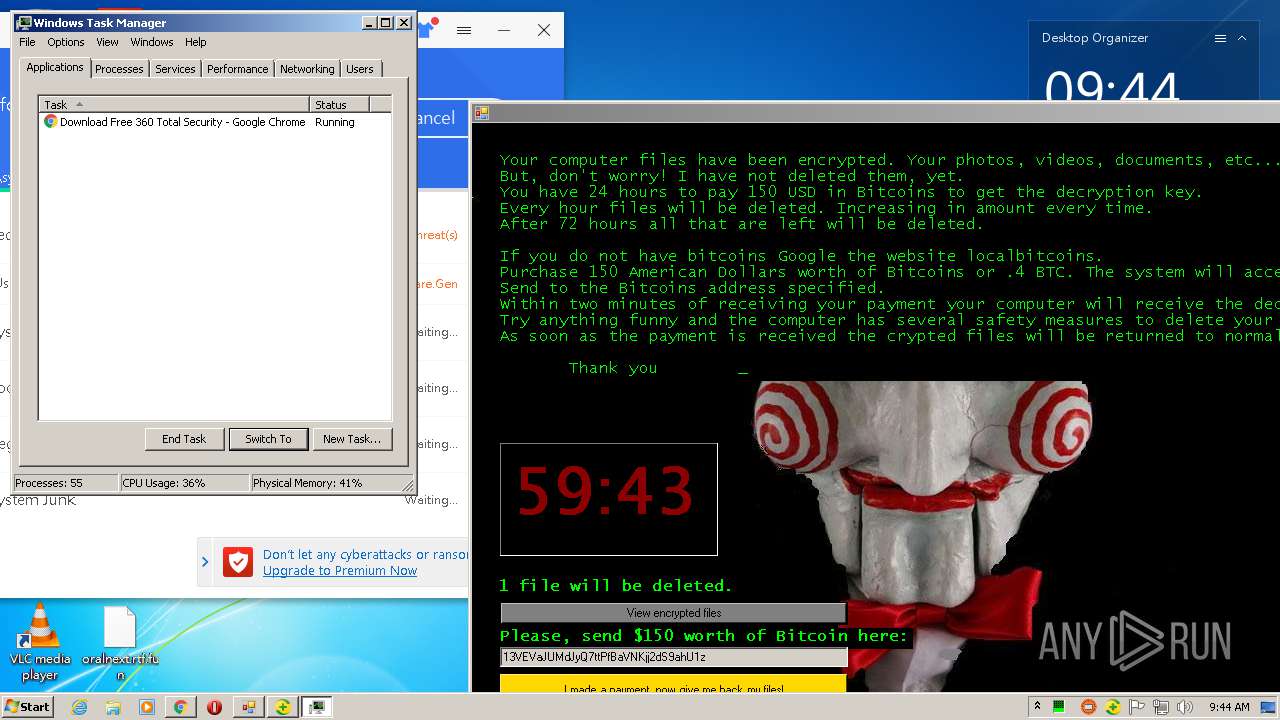The width and height of the screenshot is (1280, 720).
Task: Open hamburger menu in 360 window
Action: point(464,30)
